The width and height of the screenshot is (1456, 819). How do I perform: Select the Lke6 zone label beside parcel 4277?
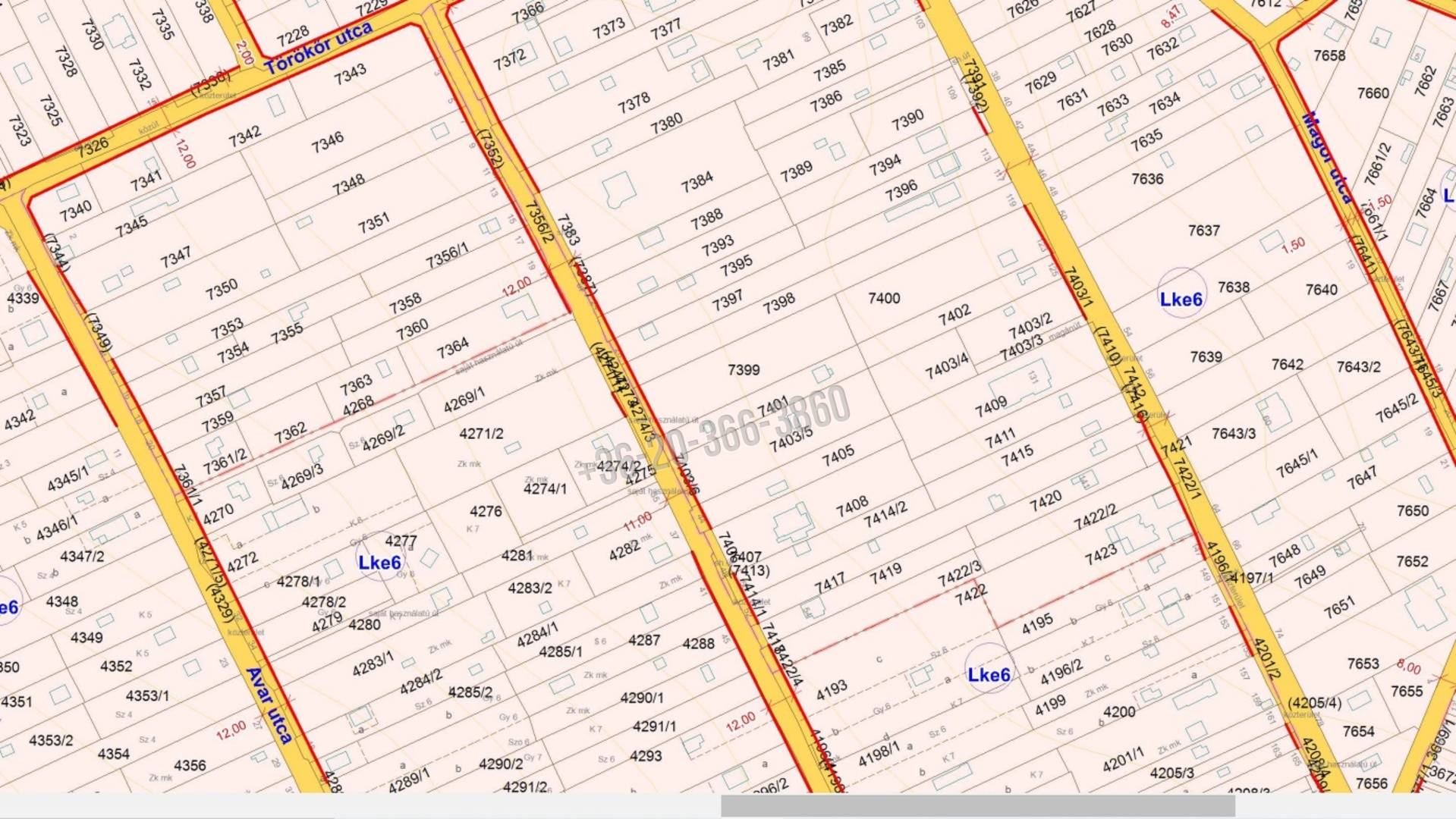[379, 563]
